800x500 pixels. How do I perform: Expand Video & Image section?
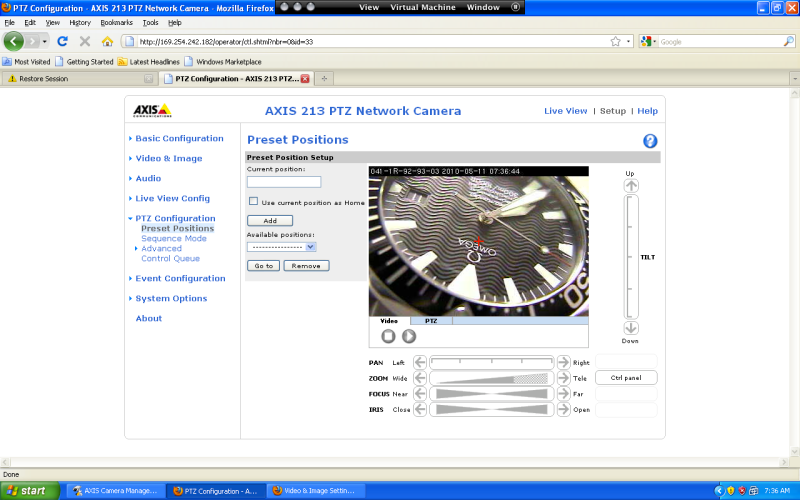(168, 158)
